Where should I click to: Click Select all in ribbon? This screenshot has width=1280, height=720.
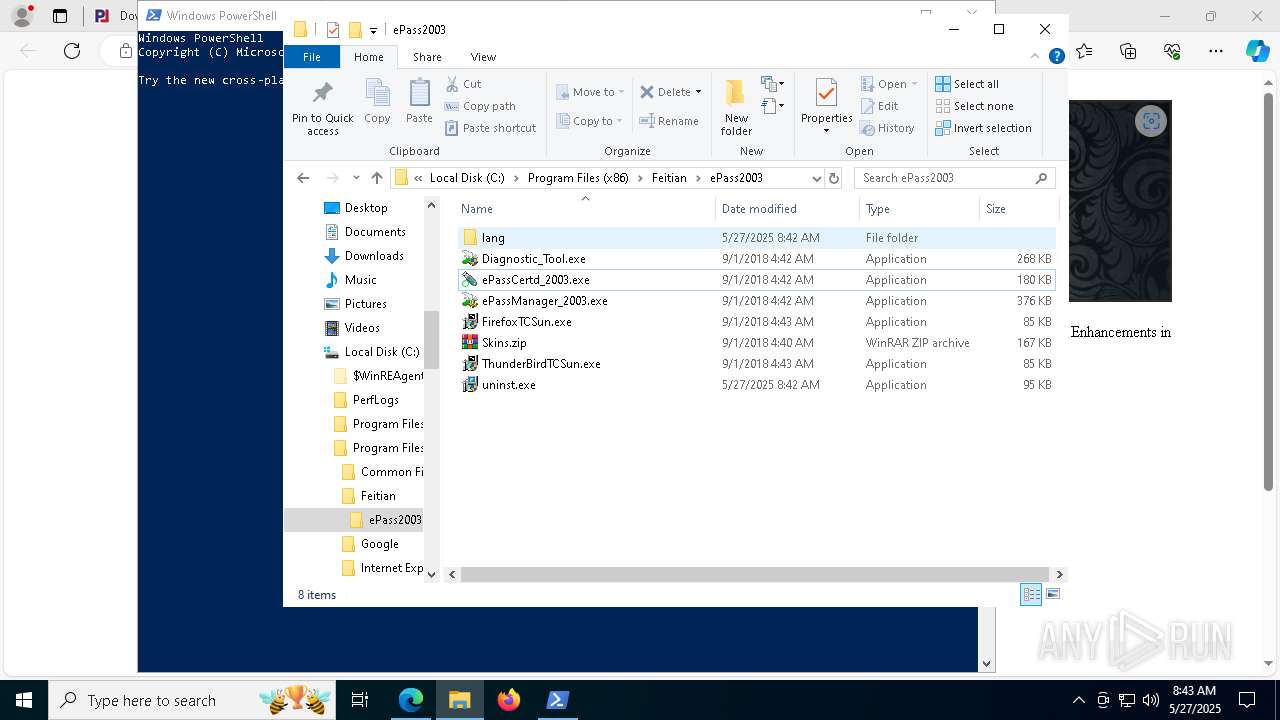[967, 84]
